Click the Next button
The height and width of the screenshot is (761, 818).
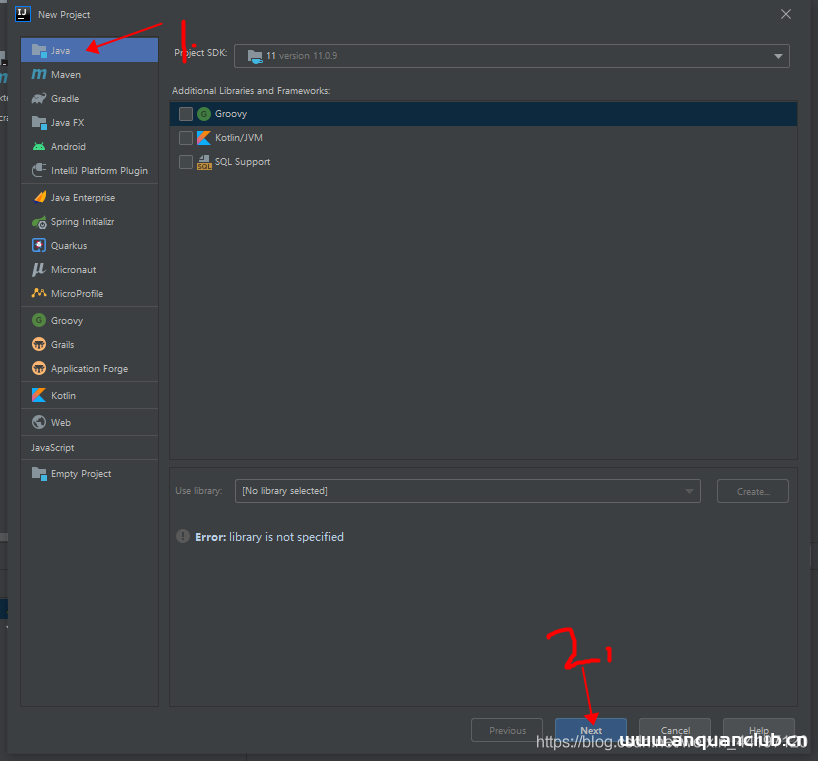[591, 730]
